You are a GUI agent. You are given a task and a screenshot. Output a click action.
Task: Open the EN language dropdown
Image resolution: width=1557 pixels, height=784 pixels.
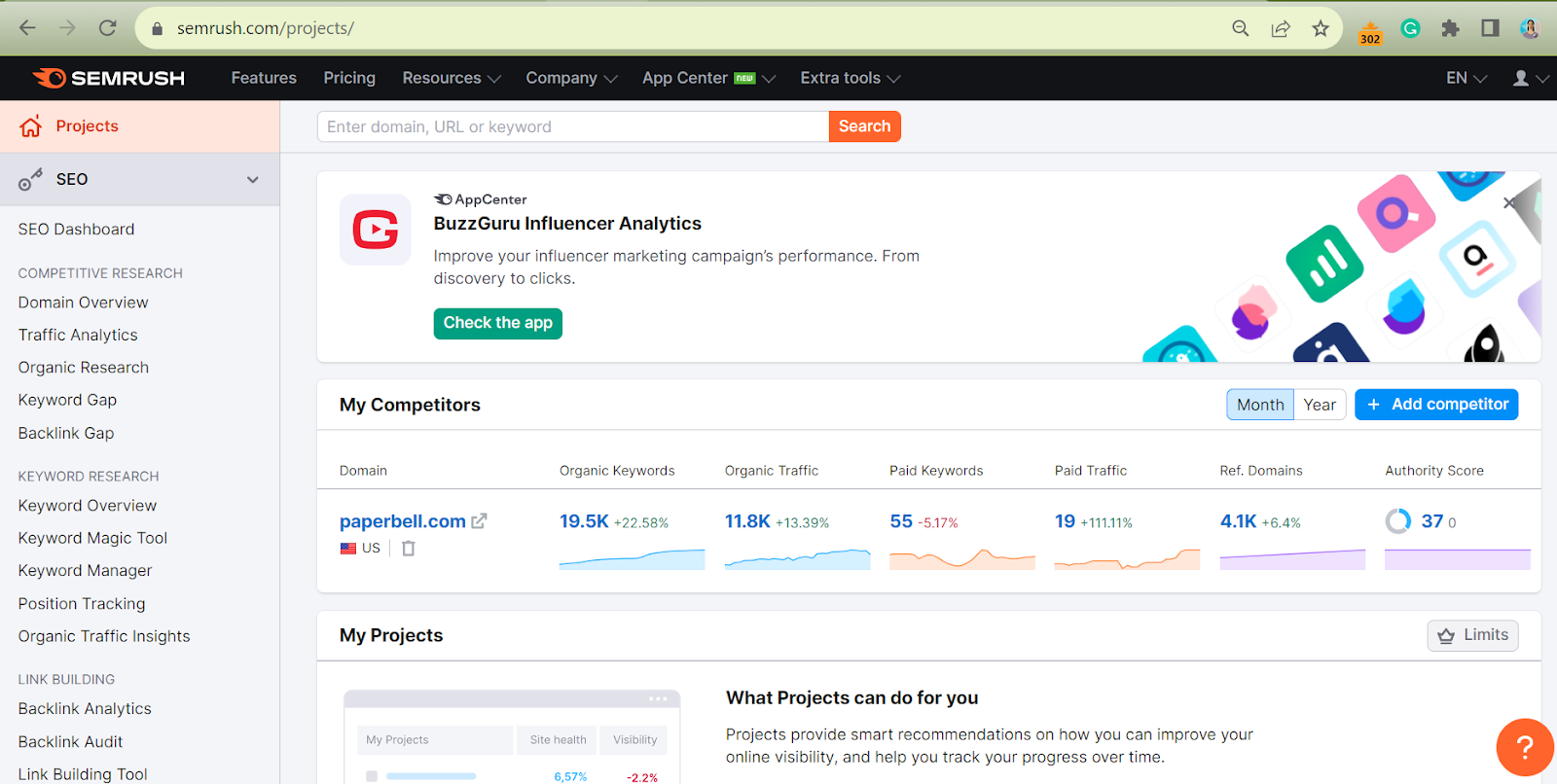pos(1466,78)
